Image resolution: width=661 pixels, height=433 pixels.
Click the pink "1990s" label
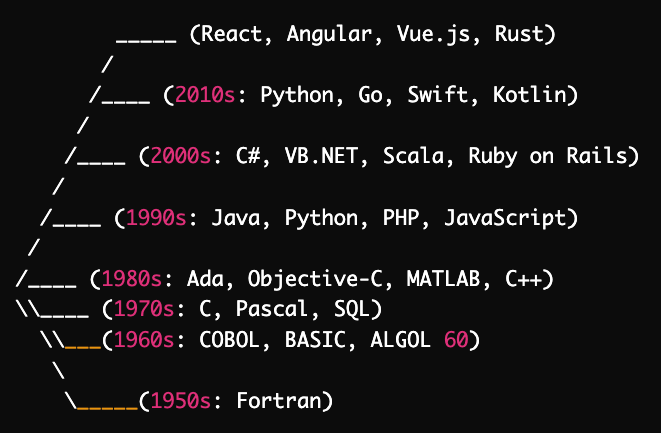click(156, 217)
